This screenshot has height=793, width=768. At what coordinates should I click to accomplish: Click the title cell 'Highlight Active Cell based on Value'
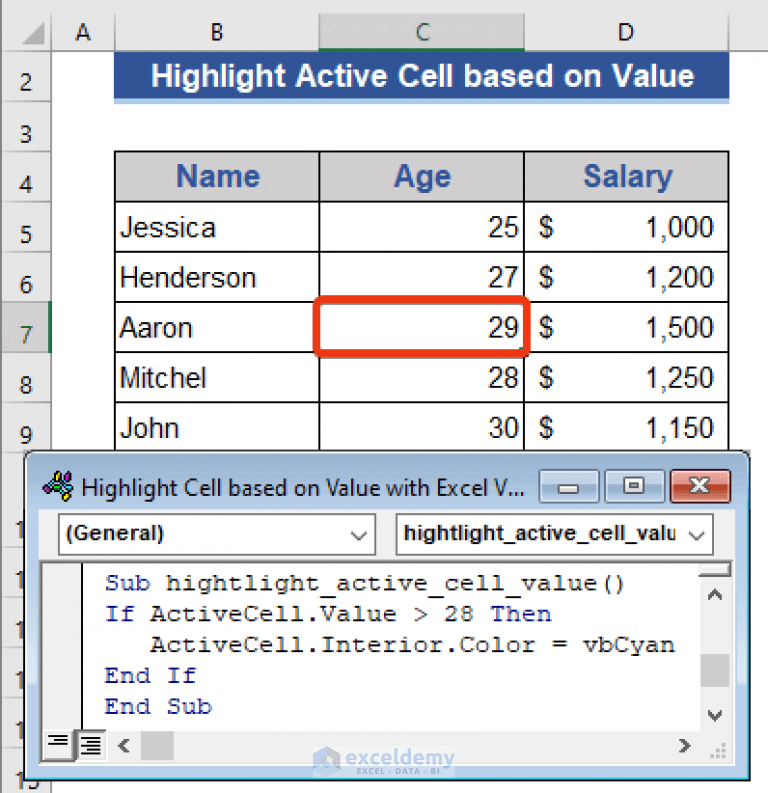pyautogui.click(x=422, y=76)
